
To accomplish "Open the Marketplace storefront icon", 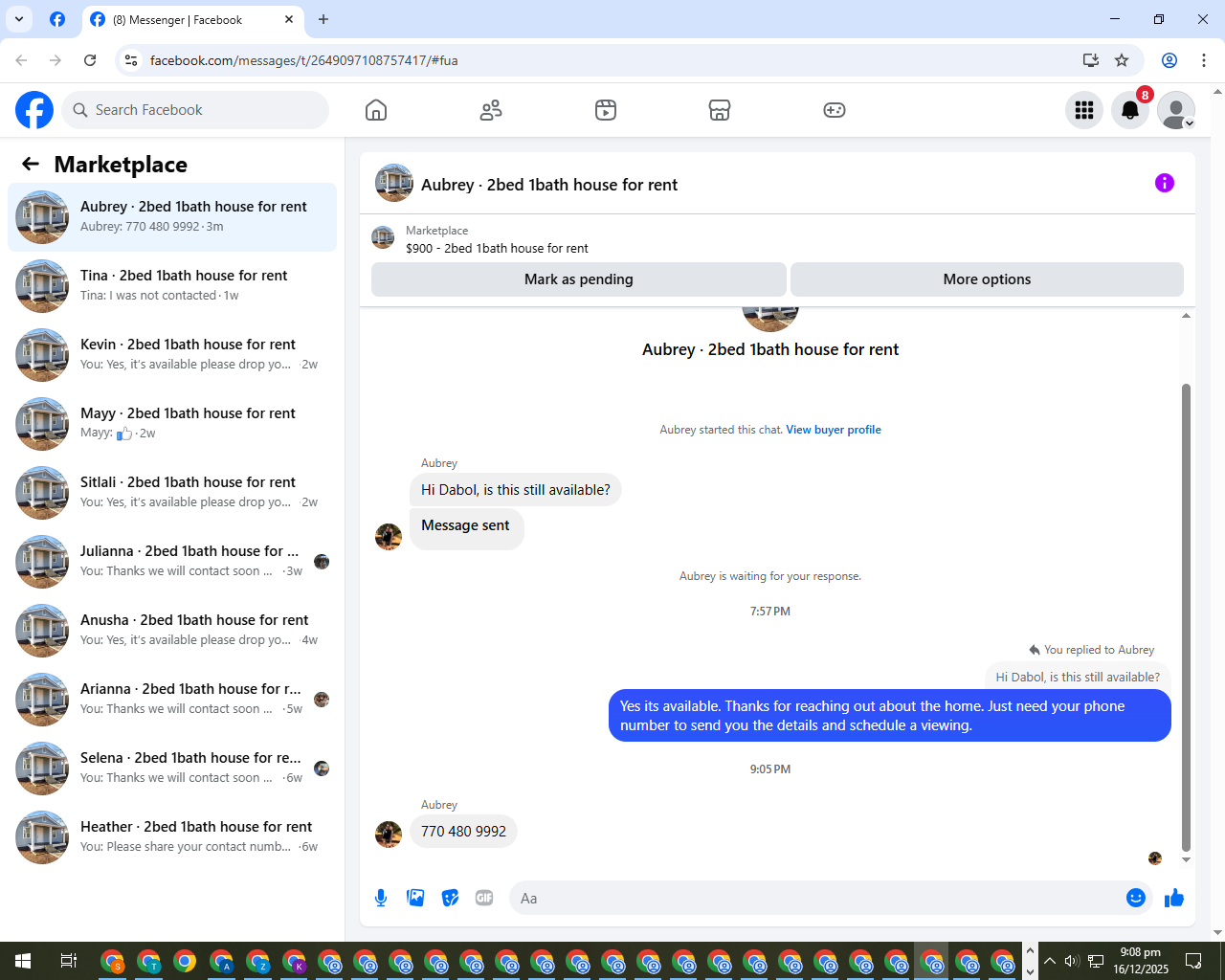I will (x=720, y=110).
